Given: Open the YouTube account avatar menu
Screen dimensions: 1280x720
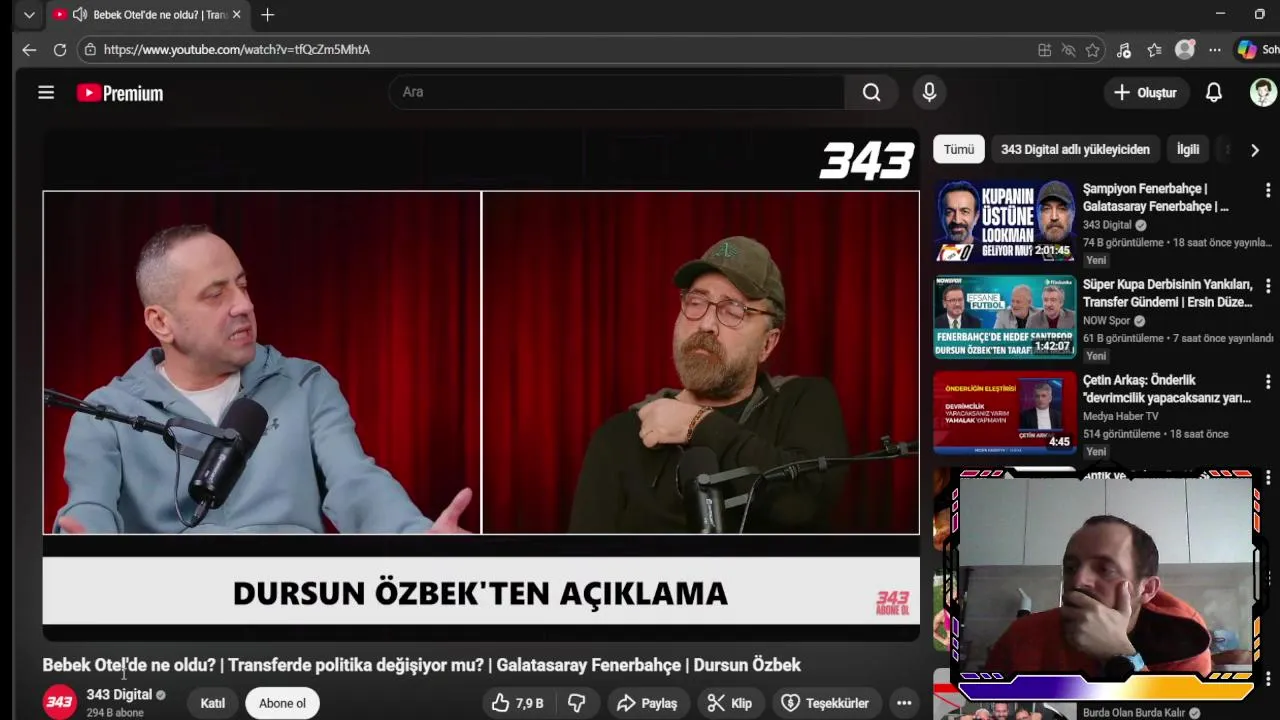Looking at the screenshot, I should 1263,92.
